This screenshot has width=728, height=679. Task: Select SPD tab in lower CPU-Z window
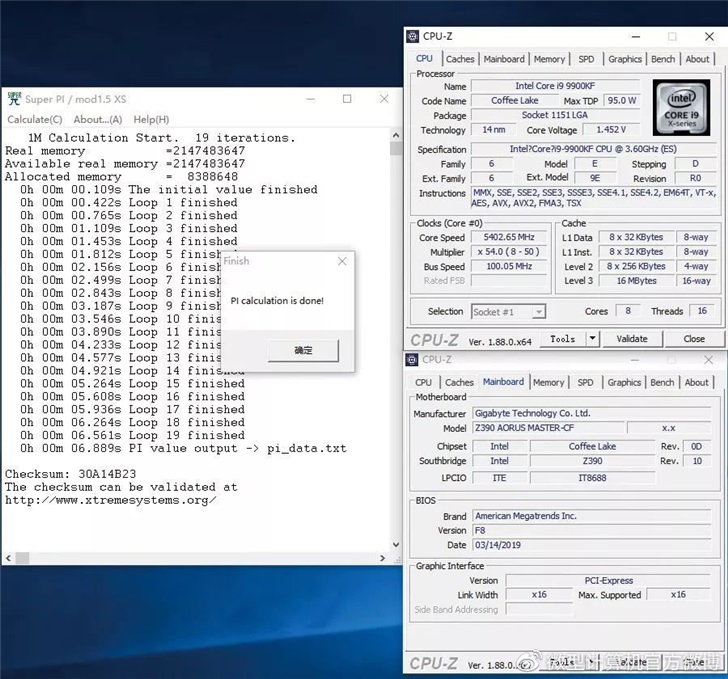[x=585, y=382]
